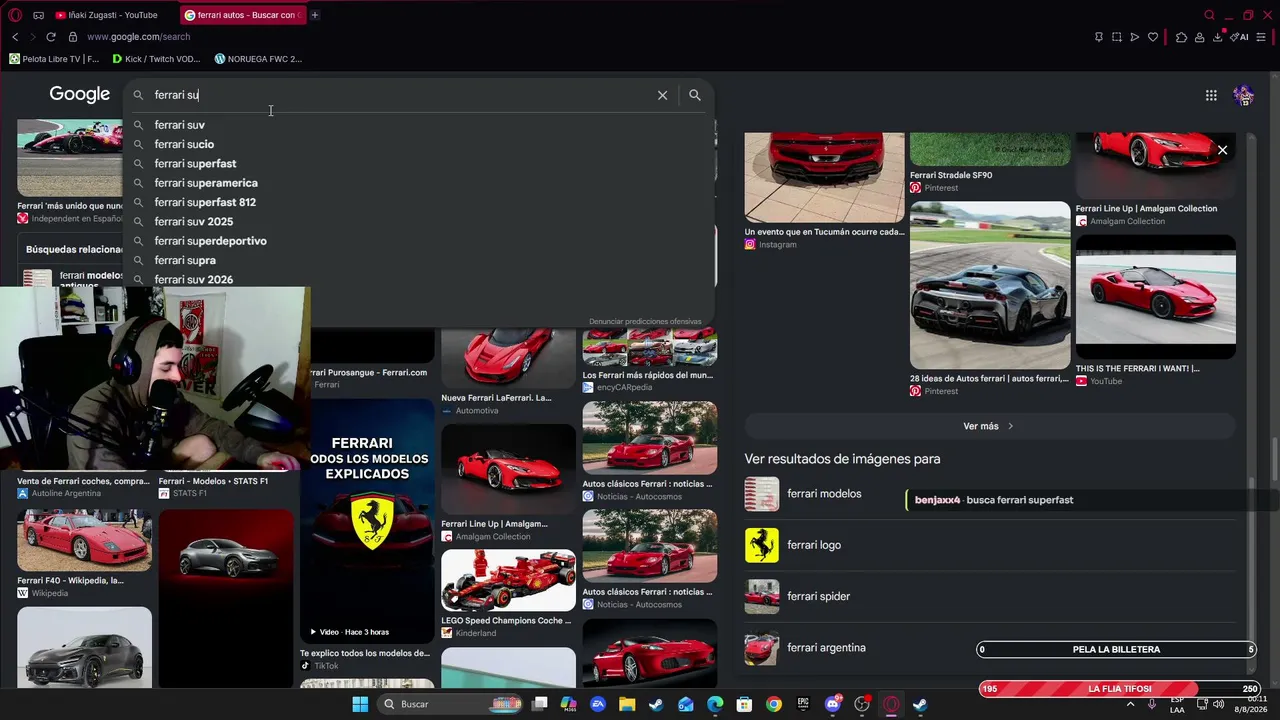Screen dimensions: 1280x720
Task: Open the Kick / Twitch VOD bookmark
Action: click(x=156, y=59)
